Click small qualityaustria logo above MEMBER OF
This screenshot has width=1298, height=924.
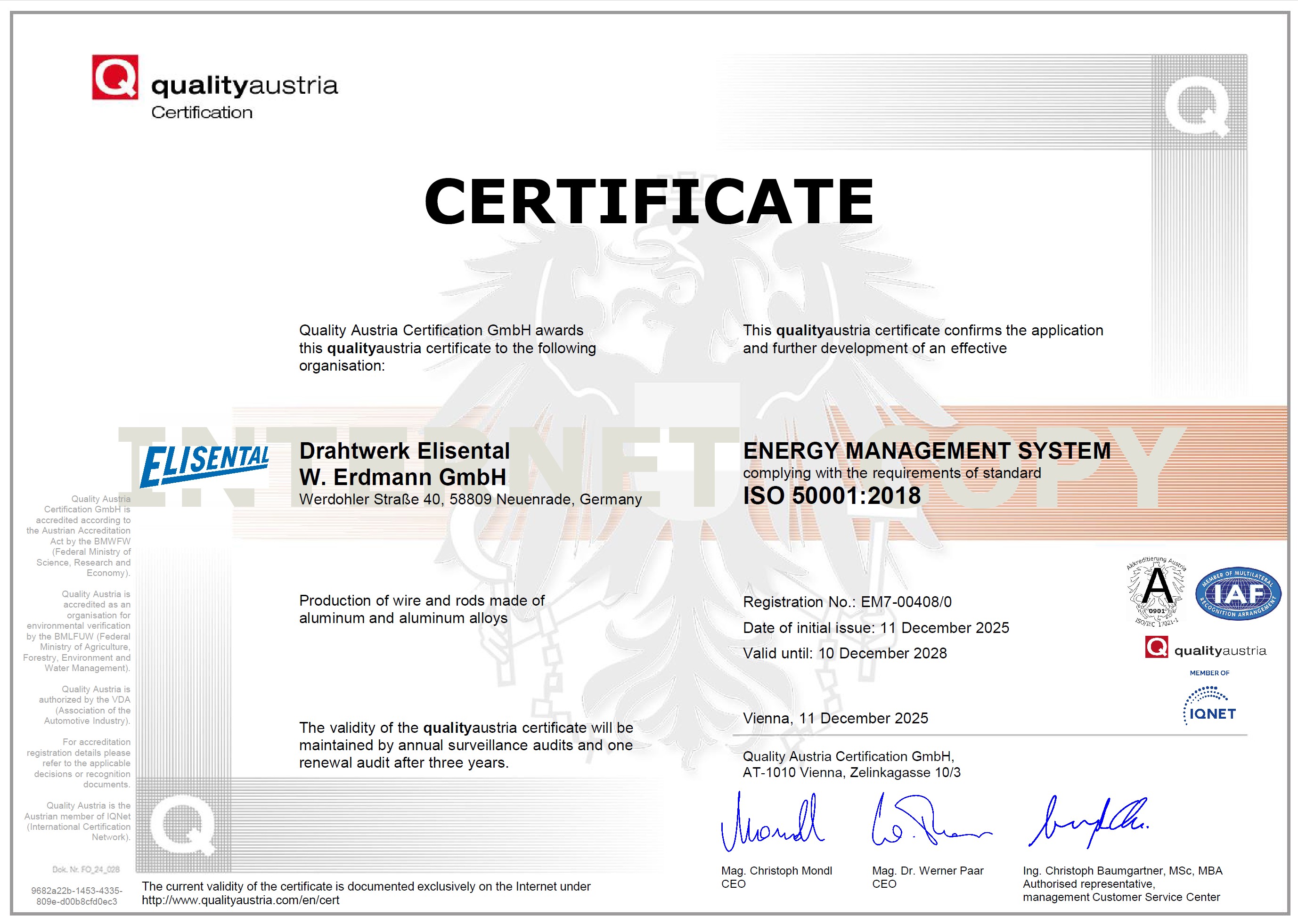(1205, 648)
